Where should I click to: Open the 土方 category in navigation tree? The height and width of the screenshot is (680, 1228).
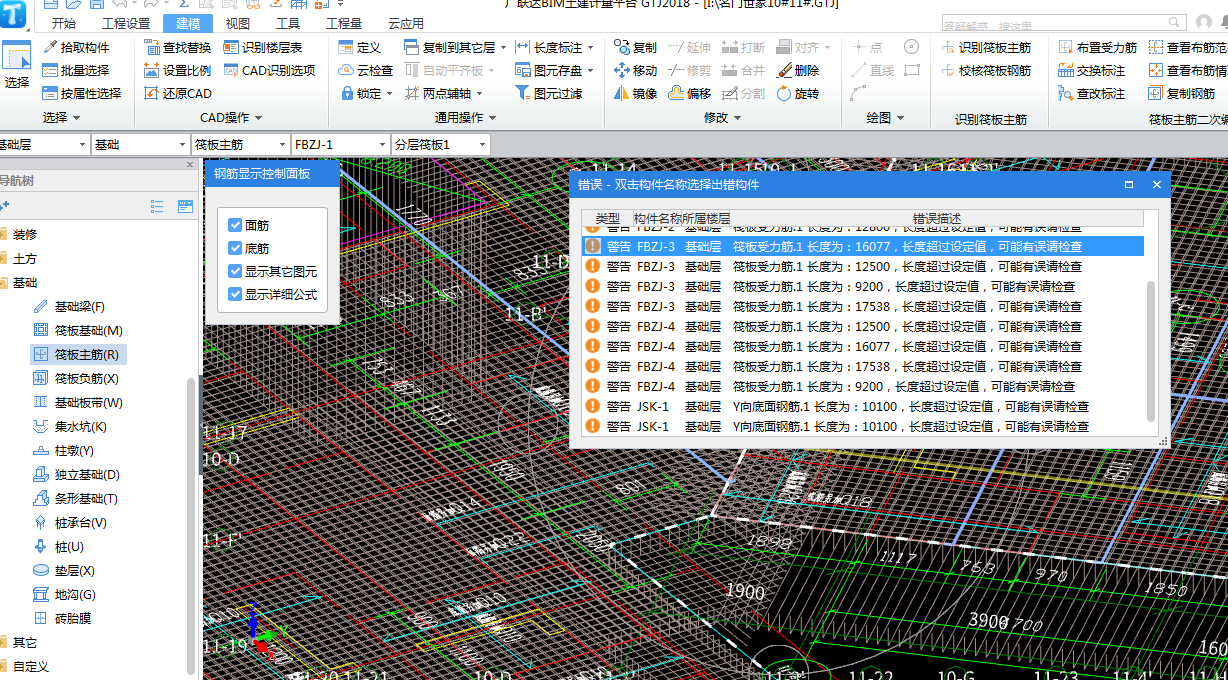click(x=24, y=258)
